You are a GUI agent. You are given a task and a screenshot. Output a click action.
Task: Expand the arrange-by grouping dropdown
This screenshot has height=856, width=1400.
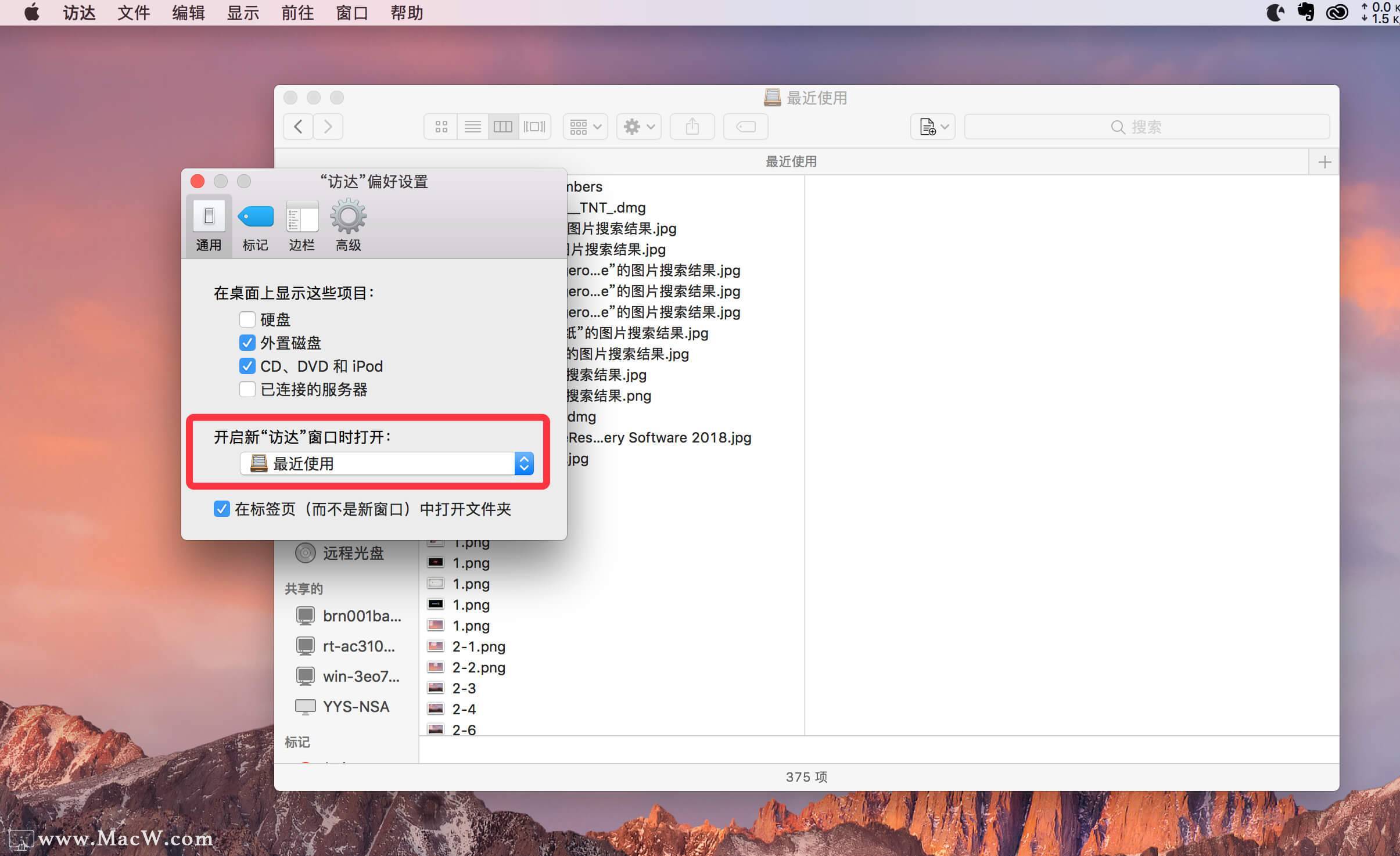tap(585, 127)
